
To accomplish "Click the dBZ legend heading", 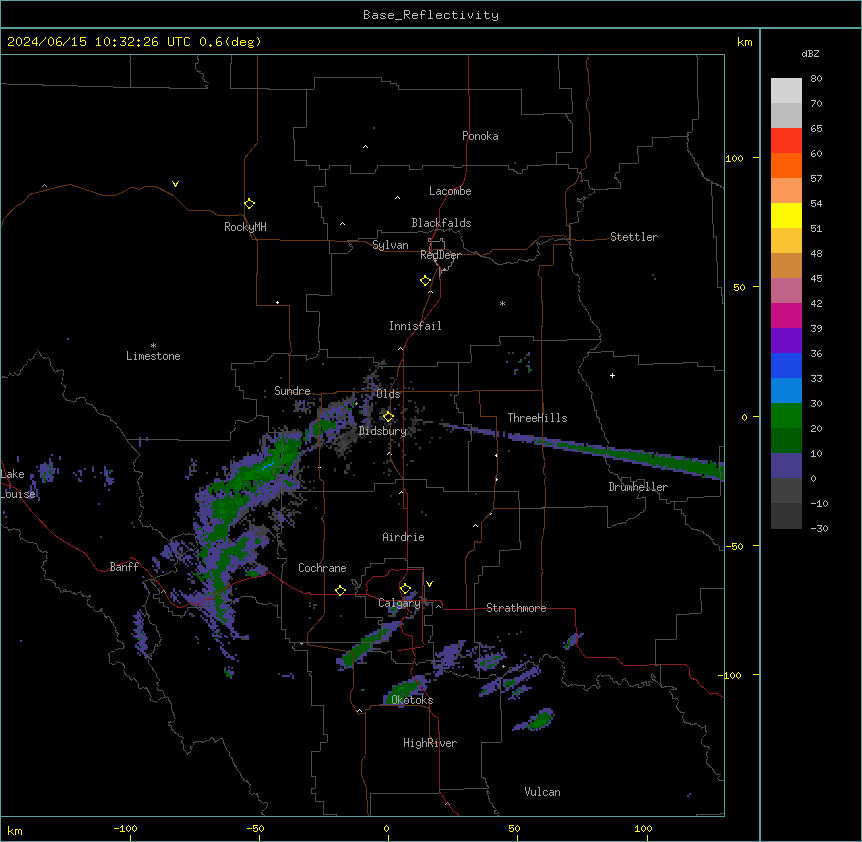I will [x=810, y=53].
